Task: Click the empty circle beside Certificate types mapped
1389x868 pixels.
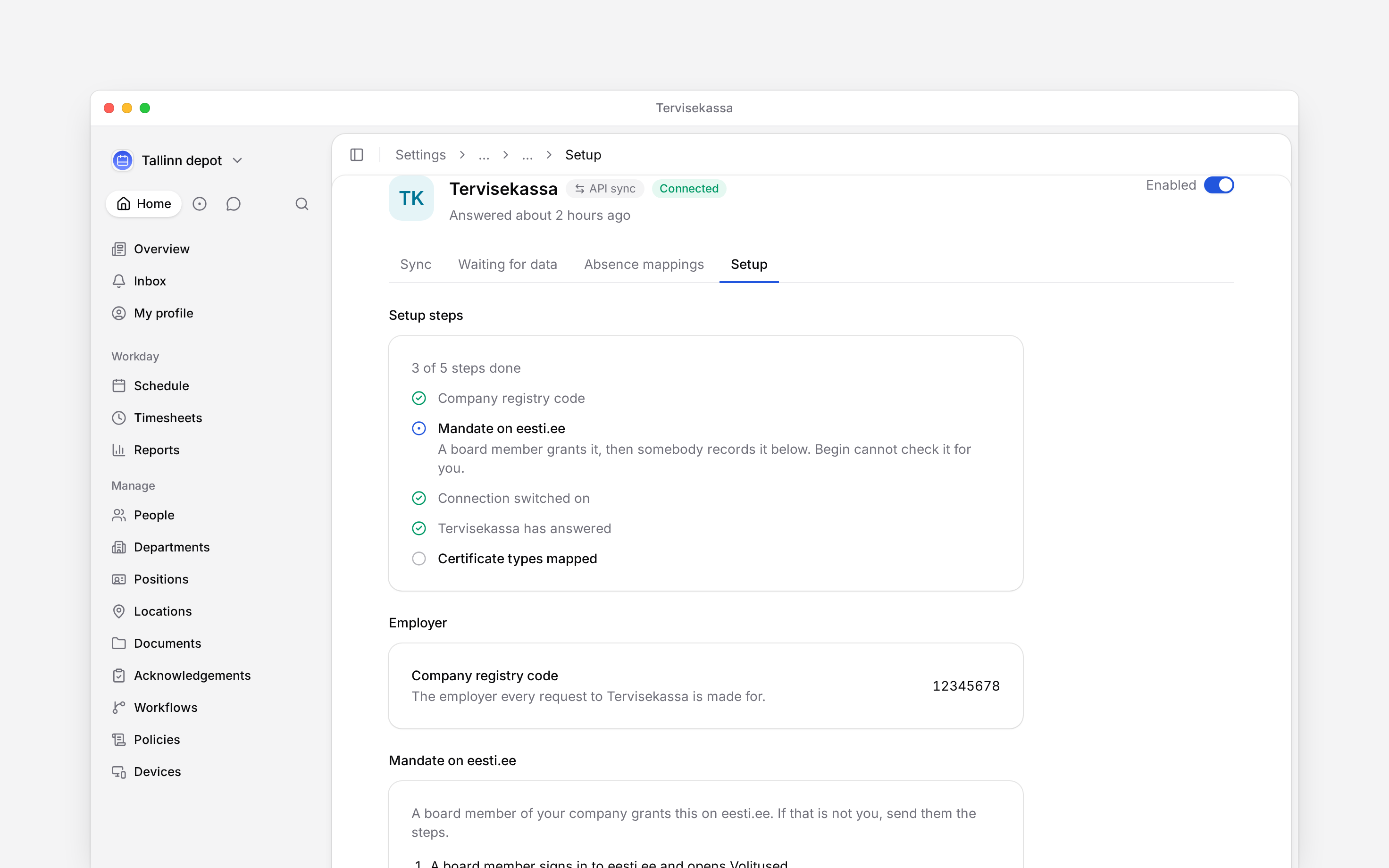Action: 419,559
